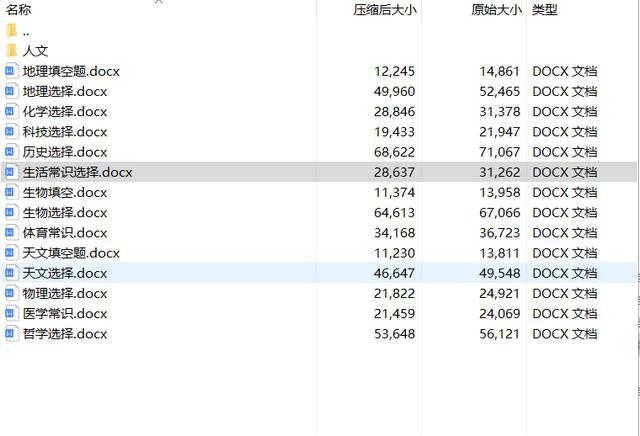Click the 化学选择.docx file icon
The height and width of the screenshot is (436, 640).
coord(11,111)
